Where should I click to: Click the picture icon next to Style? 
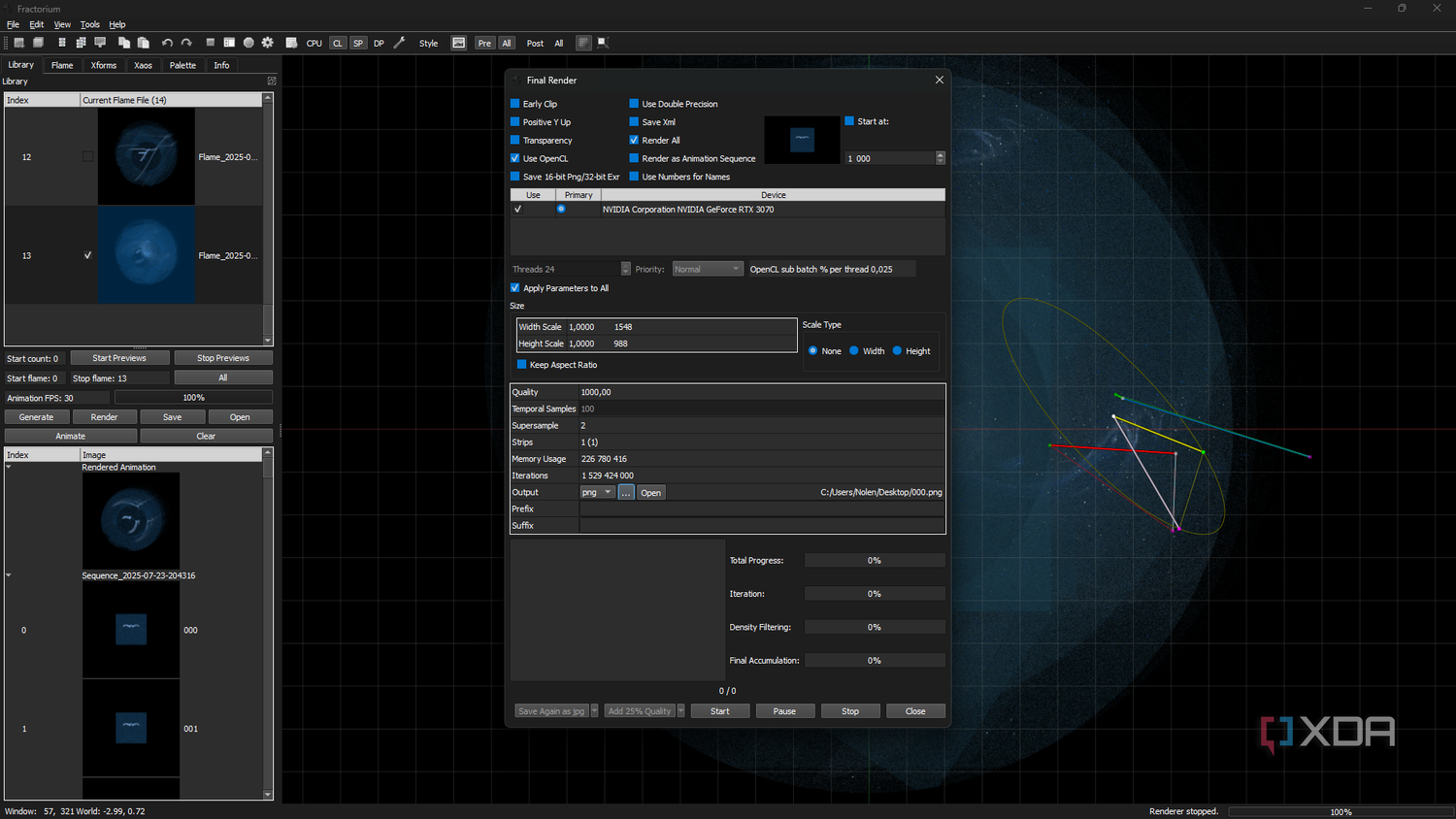(459, 43)
